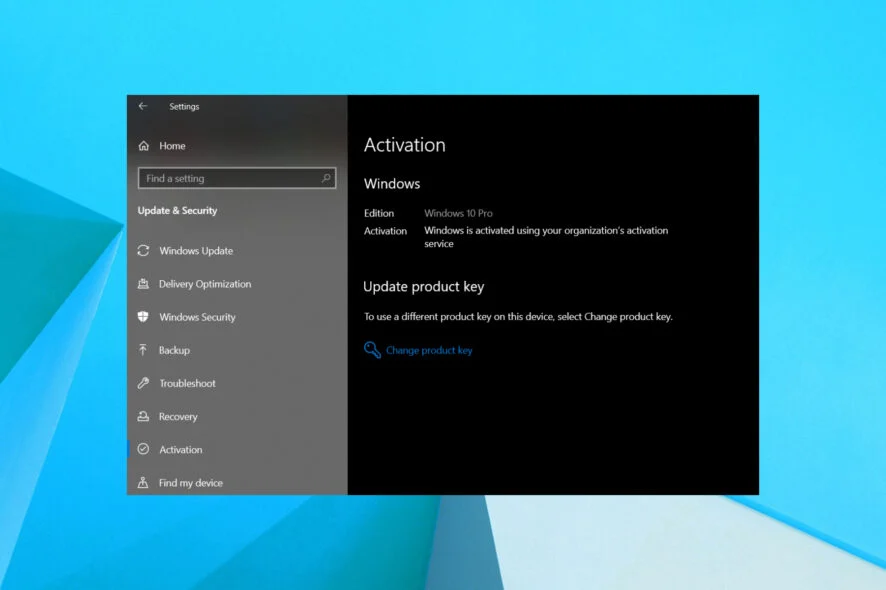Open the Home icon in sidebar
This screenshot has height=590, width=886.
click(x=144, y=146)
